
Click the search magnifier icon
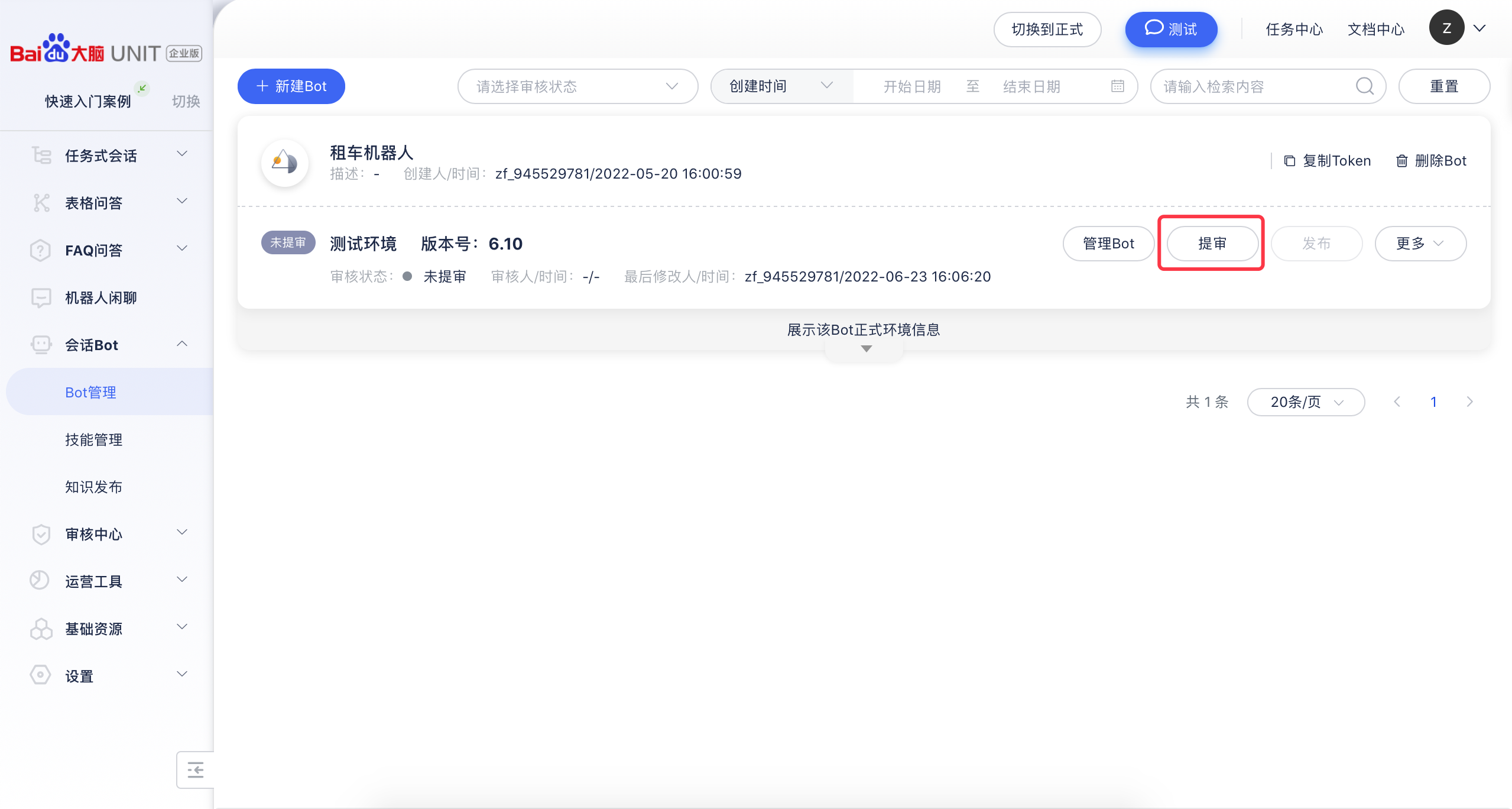click(1365, 86)
